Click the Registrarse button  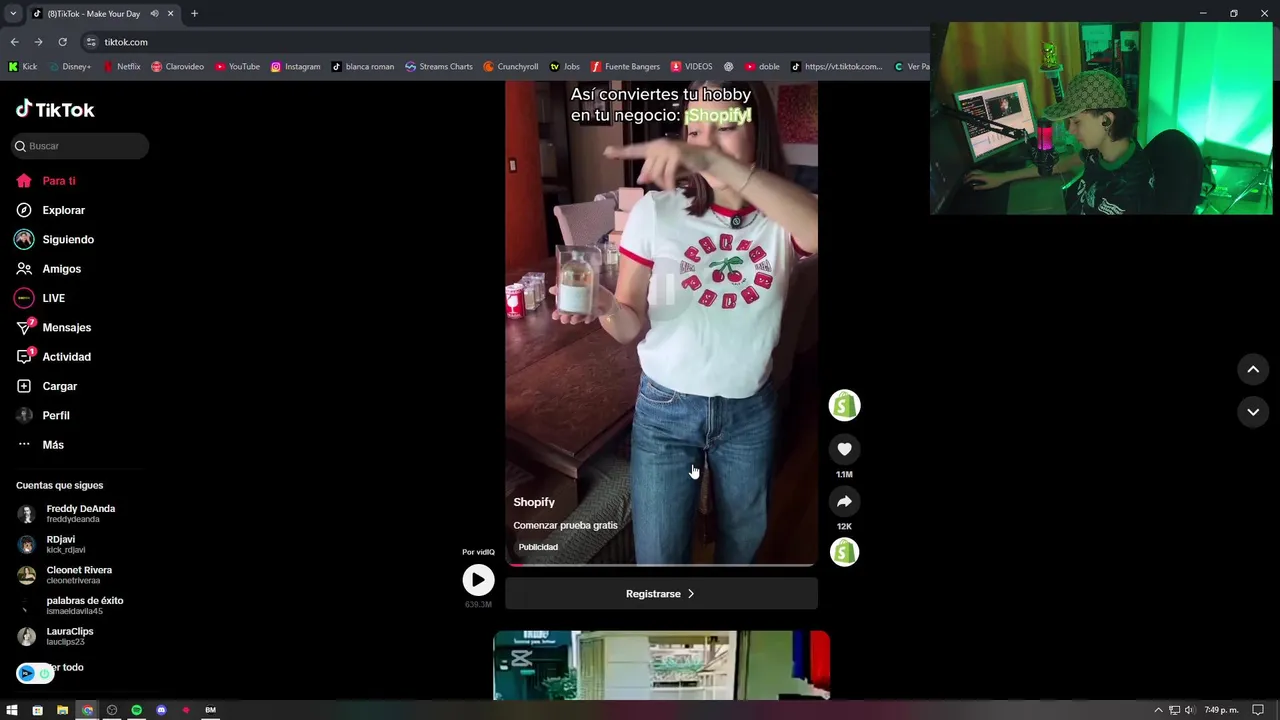(x=661, y=594)
